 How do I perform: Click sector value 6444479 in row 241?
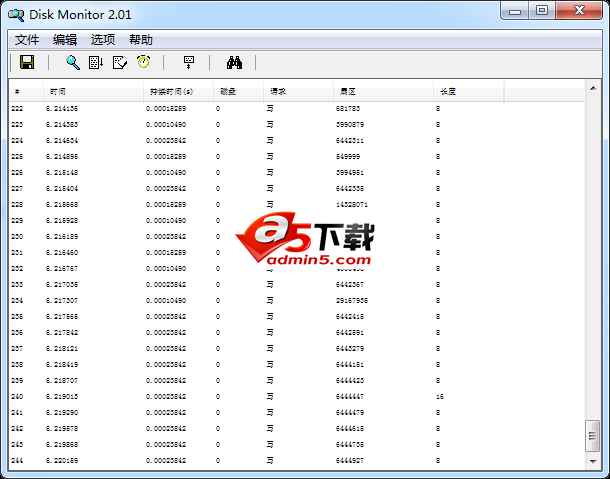tap(350, 412)
